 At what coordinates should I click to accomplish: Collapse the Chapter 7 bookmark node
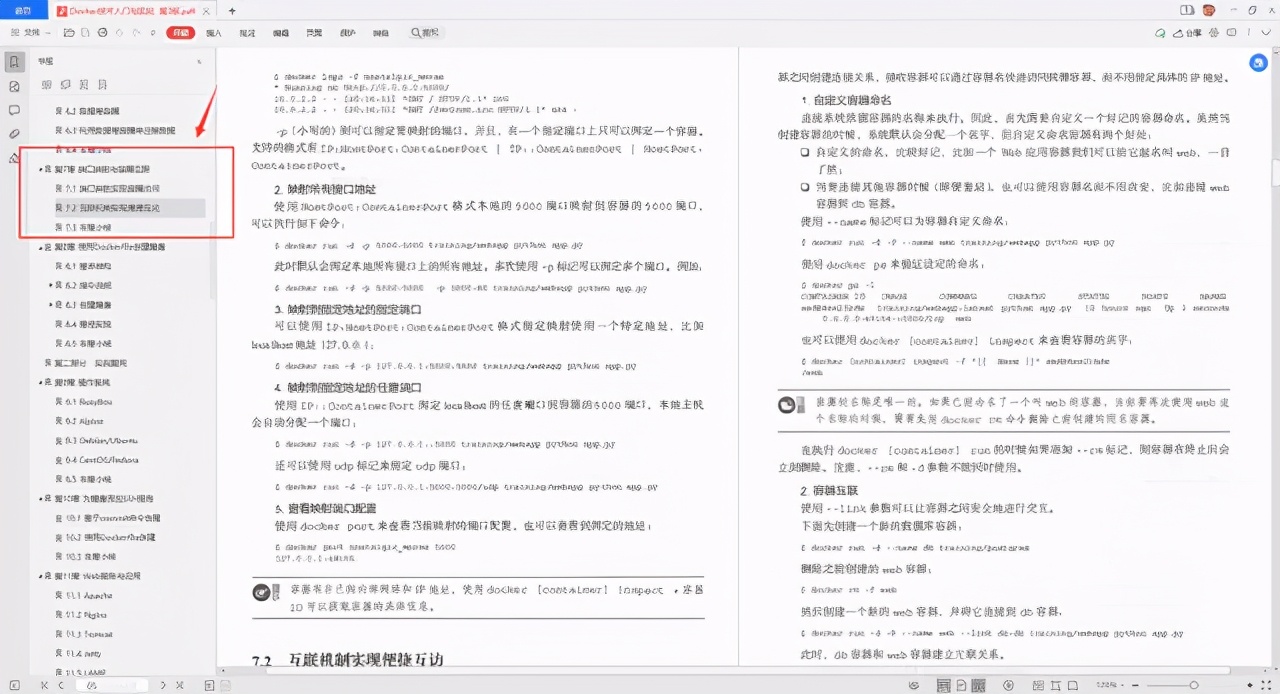41,169
